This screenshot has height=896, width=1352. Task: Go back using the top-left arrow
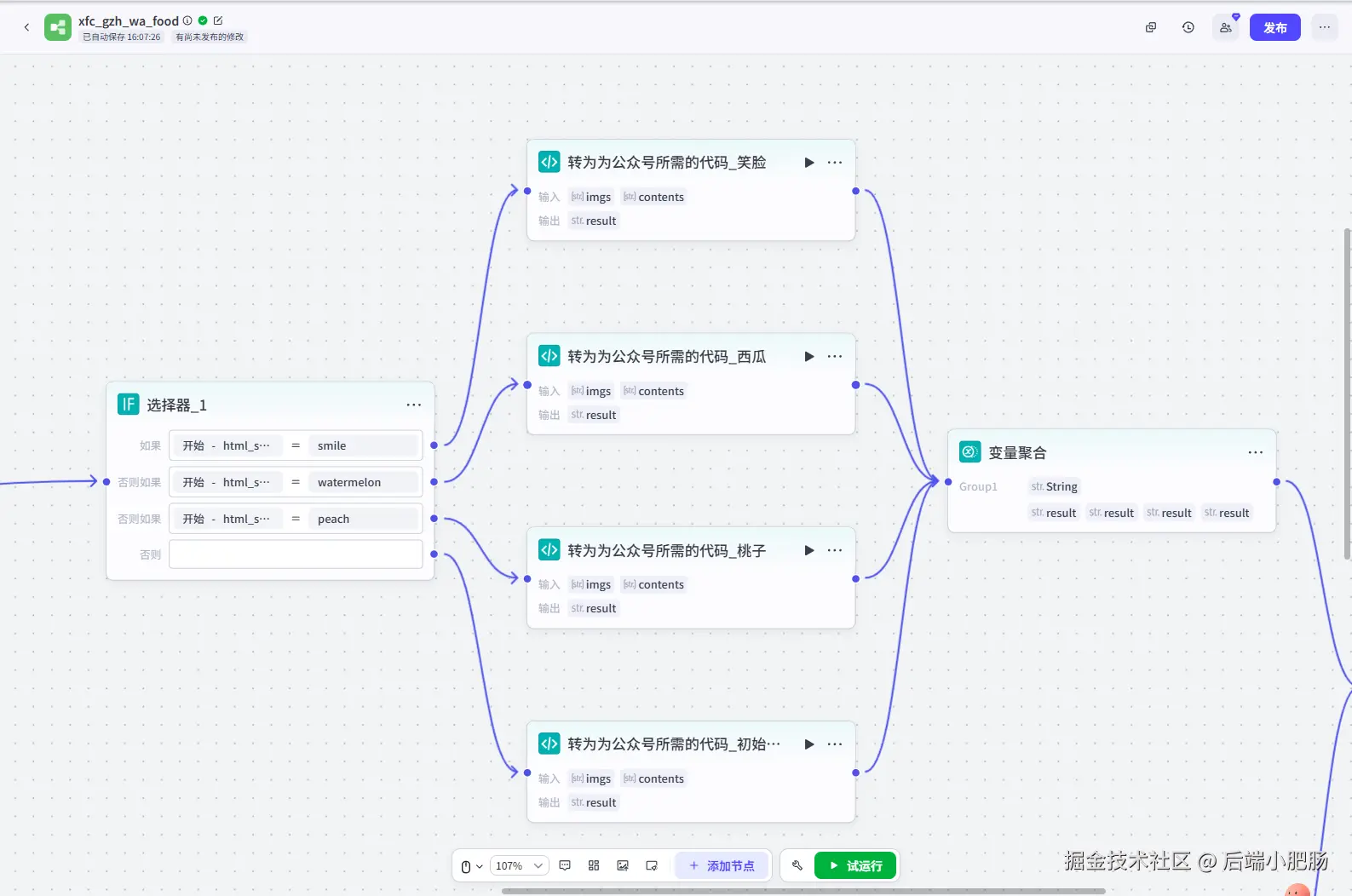[x=26, y=27]
